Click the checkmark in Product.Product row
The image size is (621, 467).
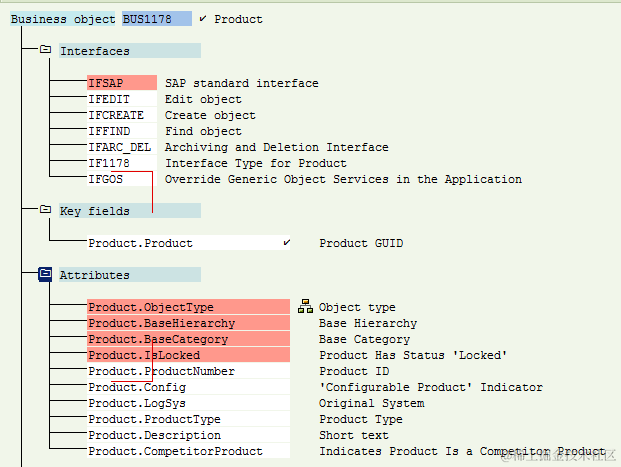pyautogui.click(x=287, y=242)
